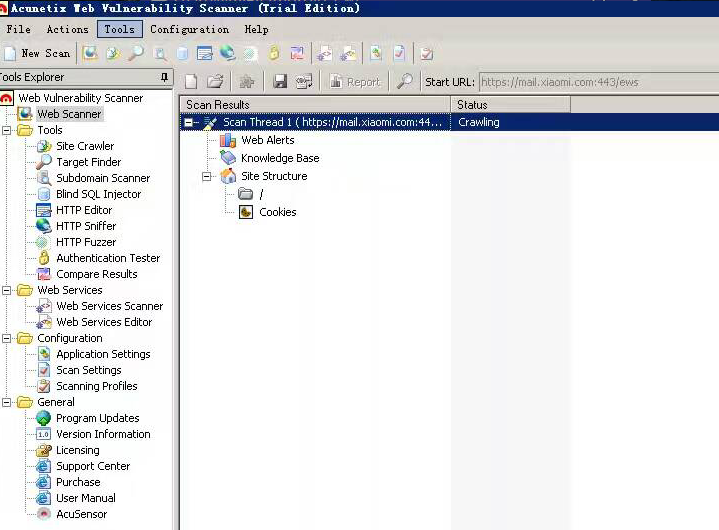Select Program Updates in the tree
The height and width of the screenshot is (530, 719).
98,418
